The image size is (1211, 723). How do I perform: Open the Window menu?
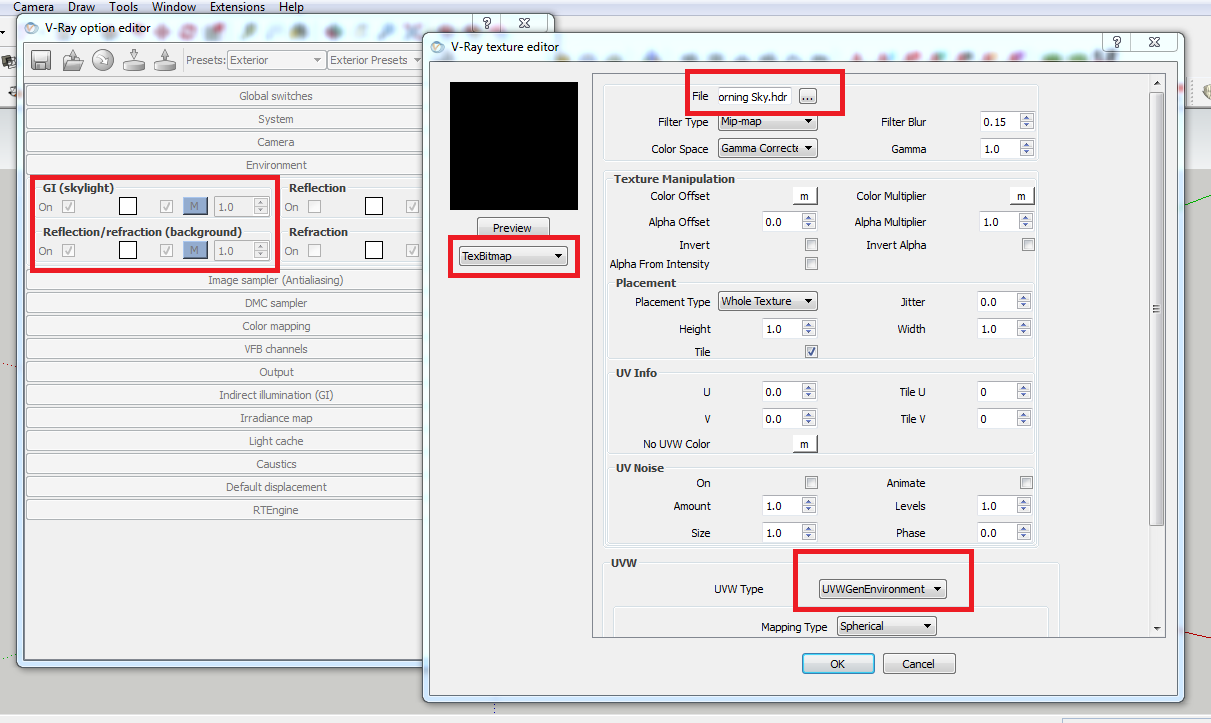[174, 7]
